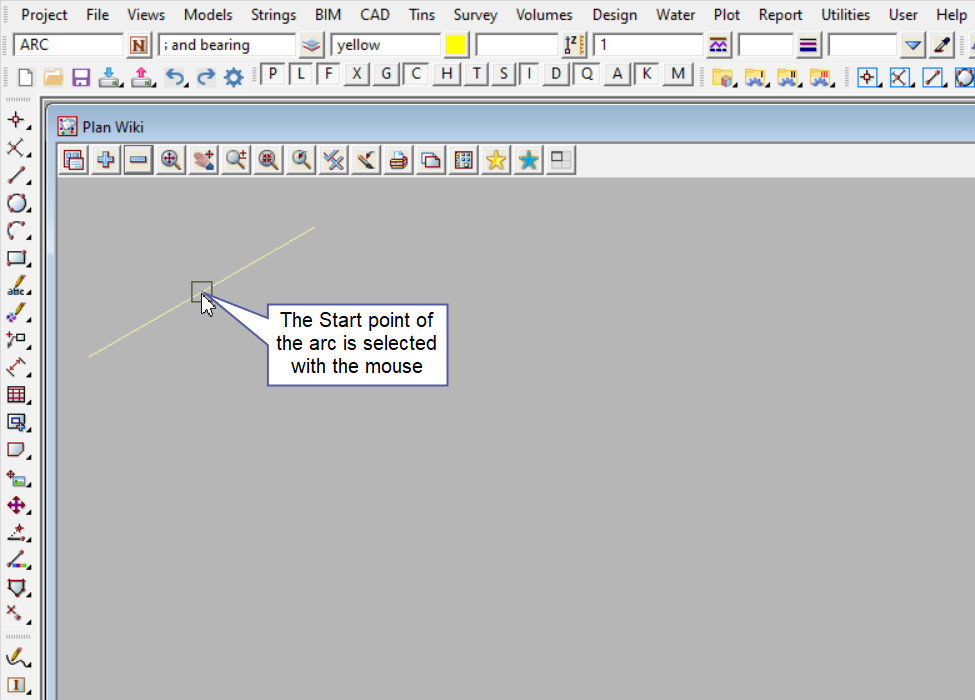This screenshot has width=975, height=700.
Task: Open the Survey menu
Action: [475, 15]
